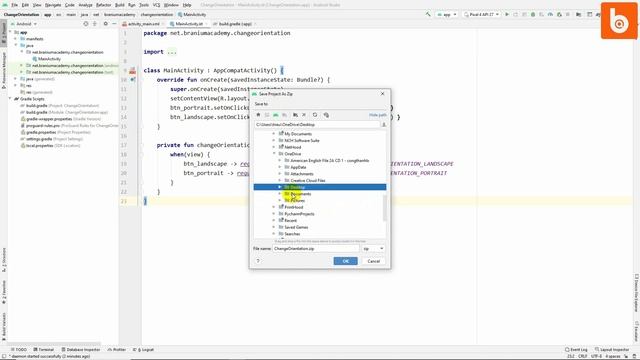Click OK in Save Project As Zip dialog
The height and width of the screenshot is (360, 640).
pos(345,261)
